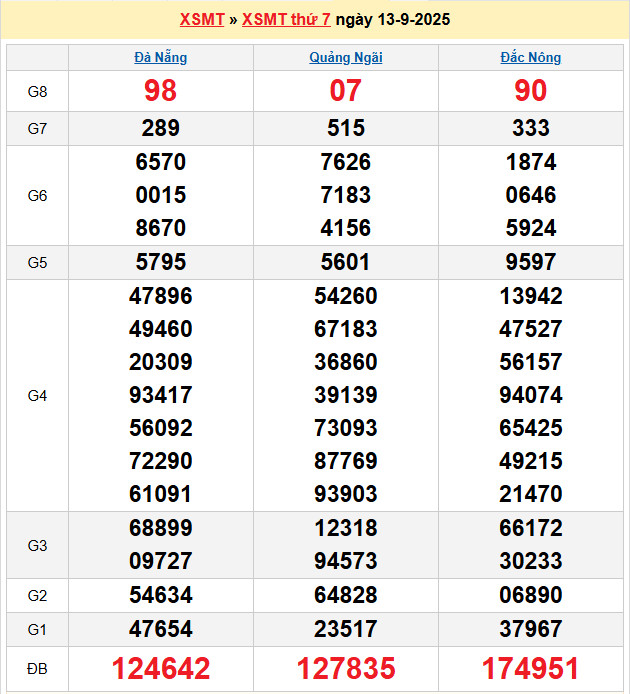Open the Đà Nẵng province link

160,58
